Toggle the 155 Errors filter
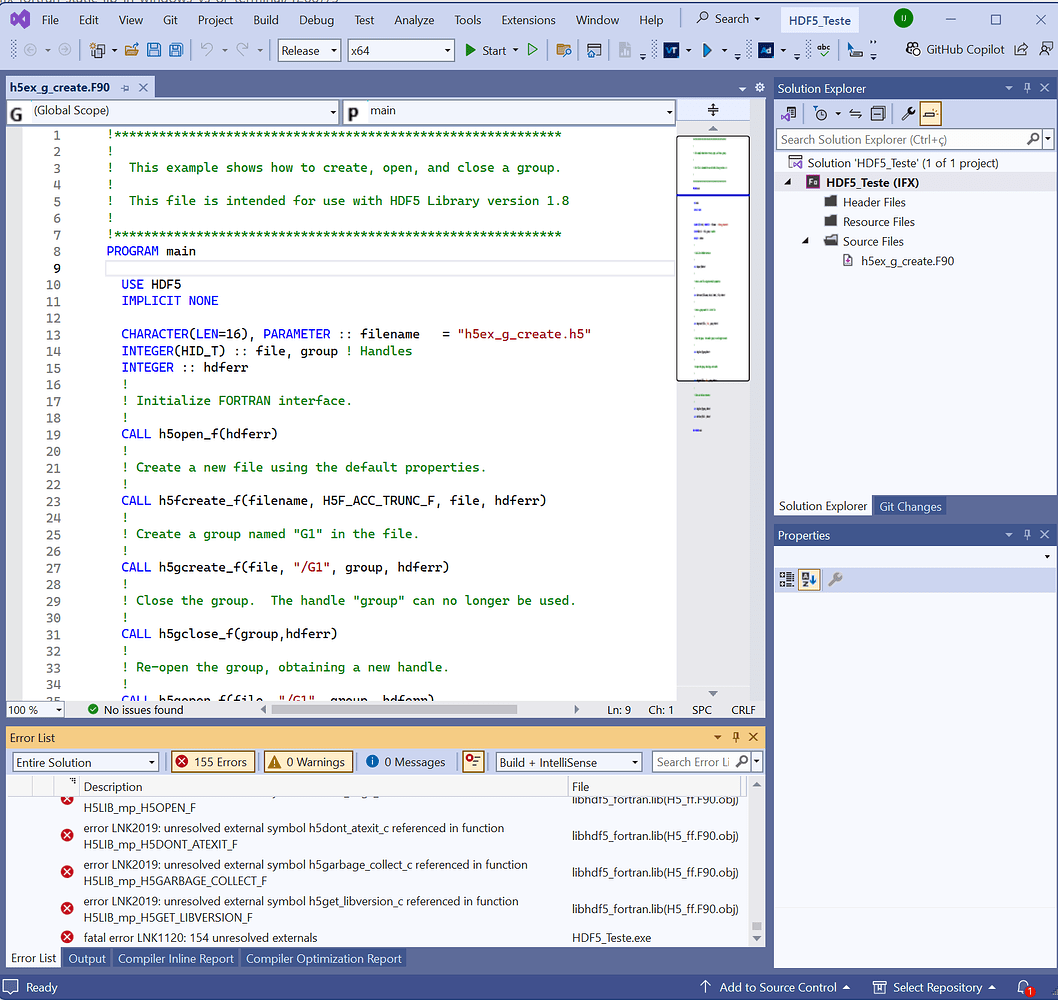The height and width of the screenshot is (1000, 1058). (x=212, y=761)
